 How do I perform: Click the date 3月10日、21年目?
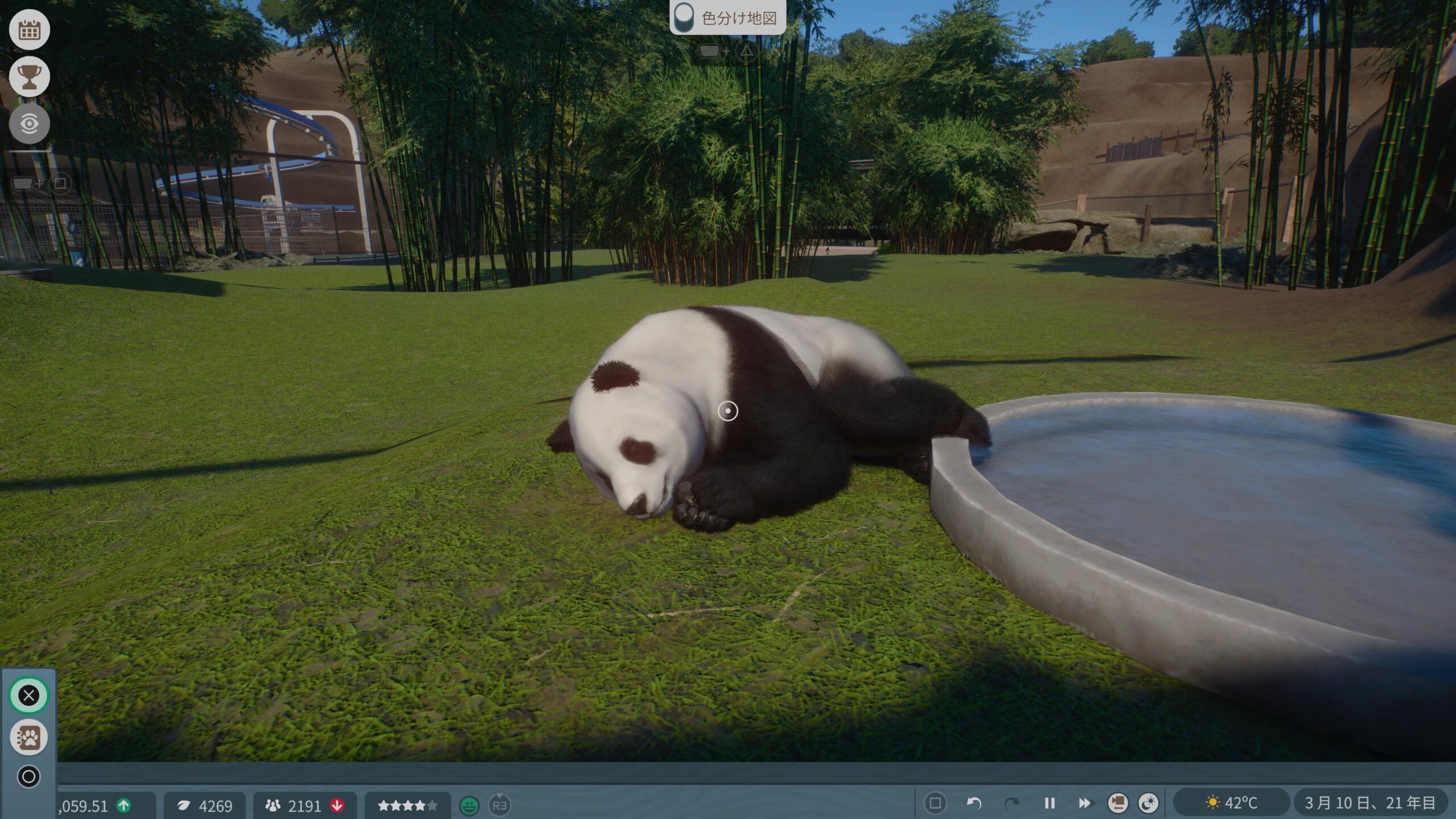click(x=1371, y=803)
